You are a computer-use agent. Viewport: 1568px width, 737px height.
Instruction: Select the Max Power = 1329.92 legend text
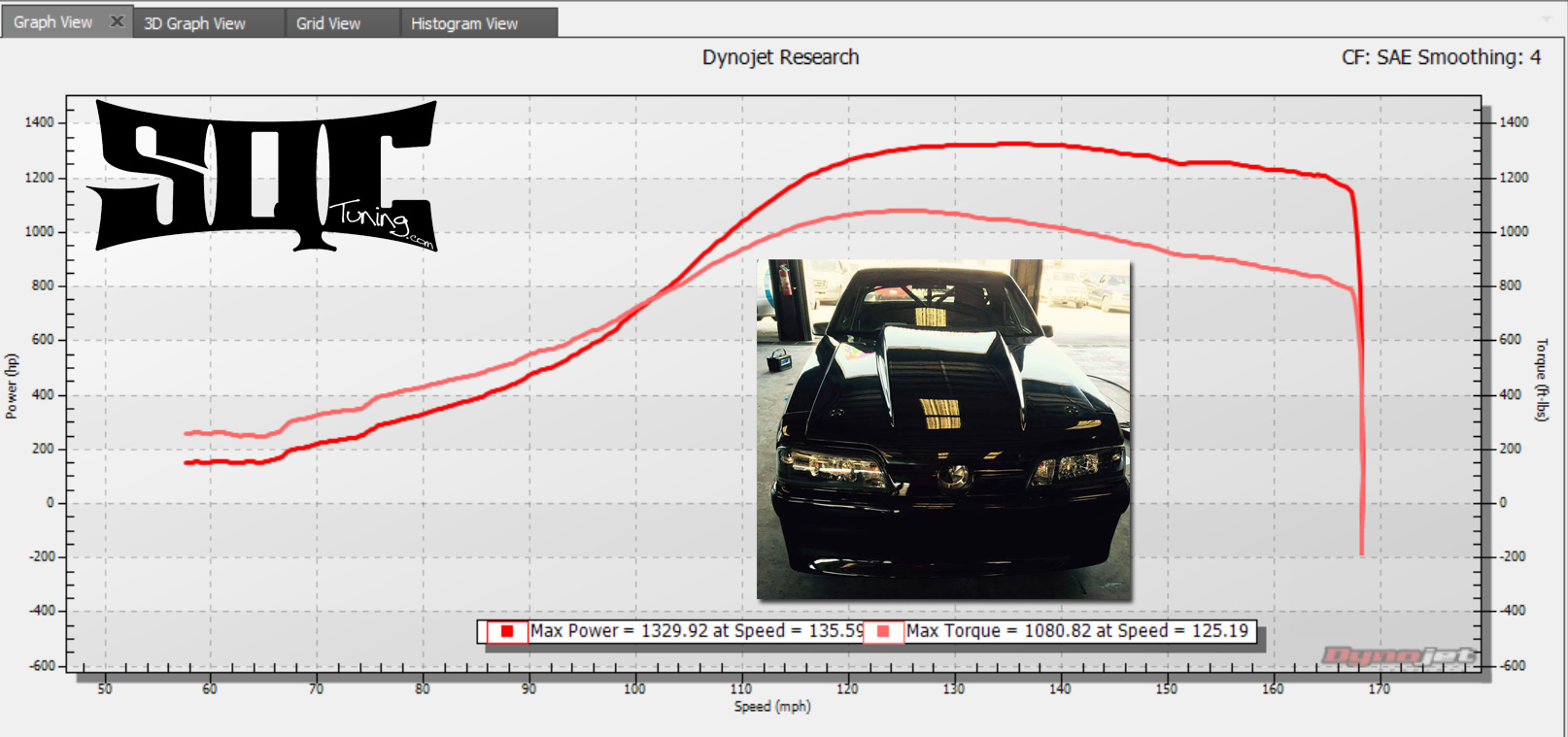click(x=696, y=631)
